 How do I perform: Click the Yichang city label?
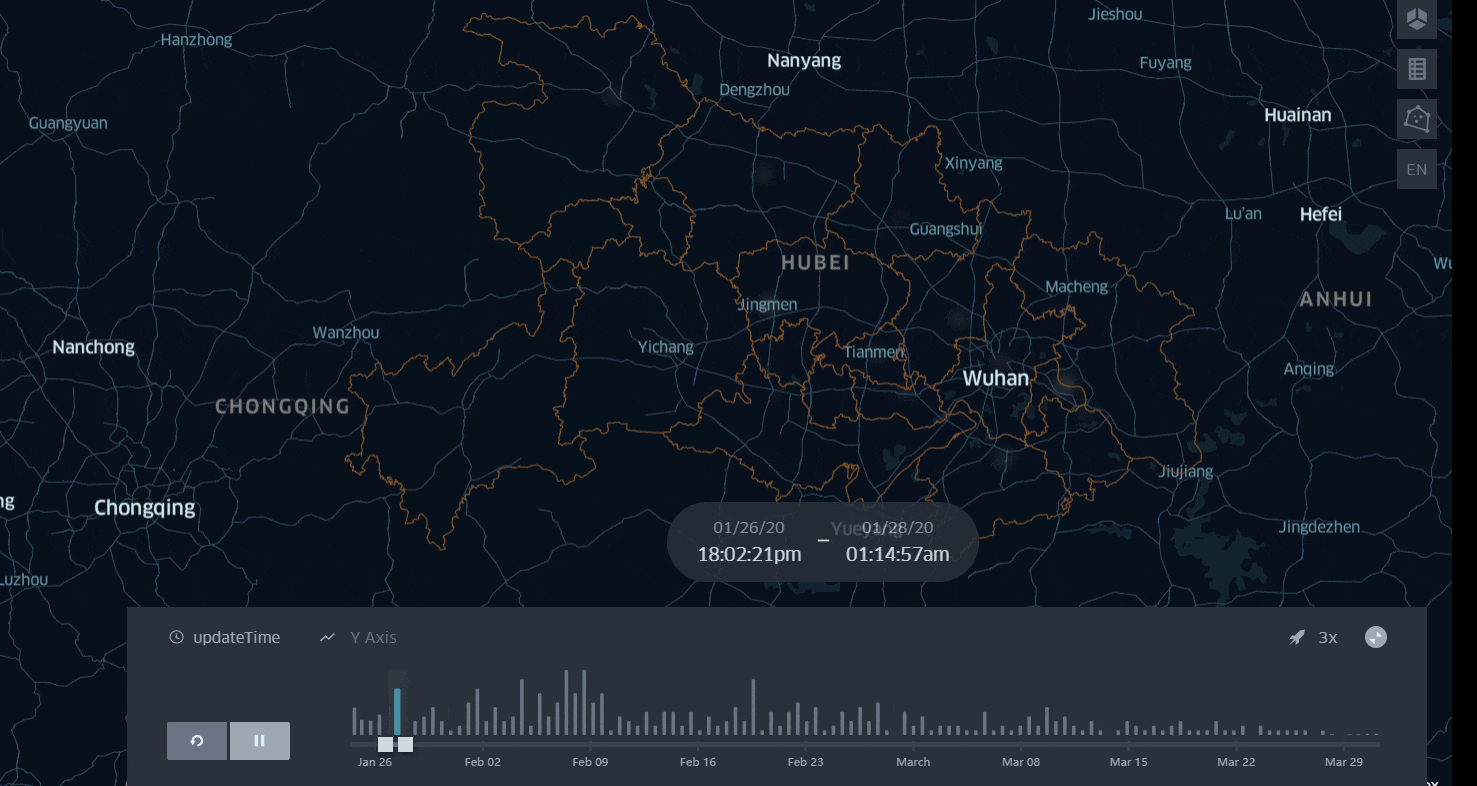point(665,347)
